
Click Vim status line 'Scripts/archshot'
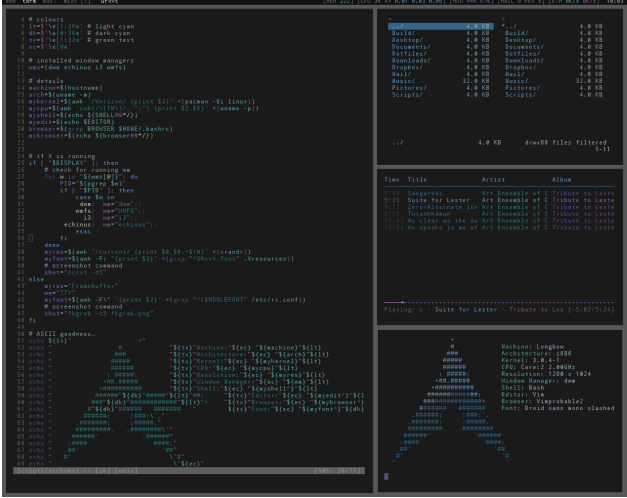tap(48, 471)
